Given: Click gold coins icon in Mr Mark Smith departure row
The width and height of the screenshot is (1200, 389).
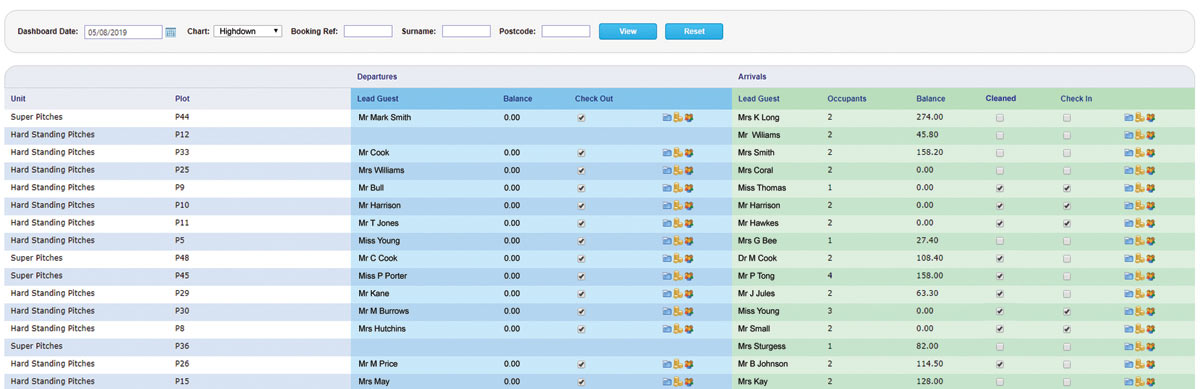Looking at the screenshot, I should click(x=678, y=118).
